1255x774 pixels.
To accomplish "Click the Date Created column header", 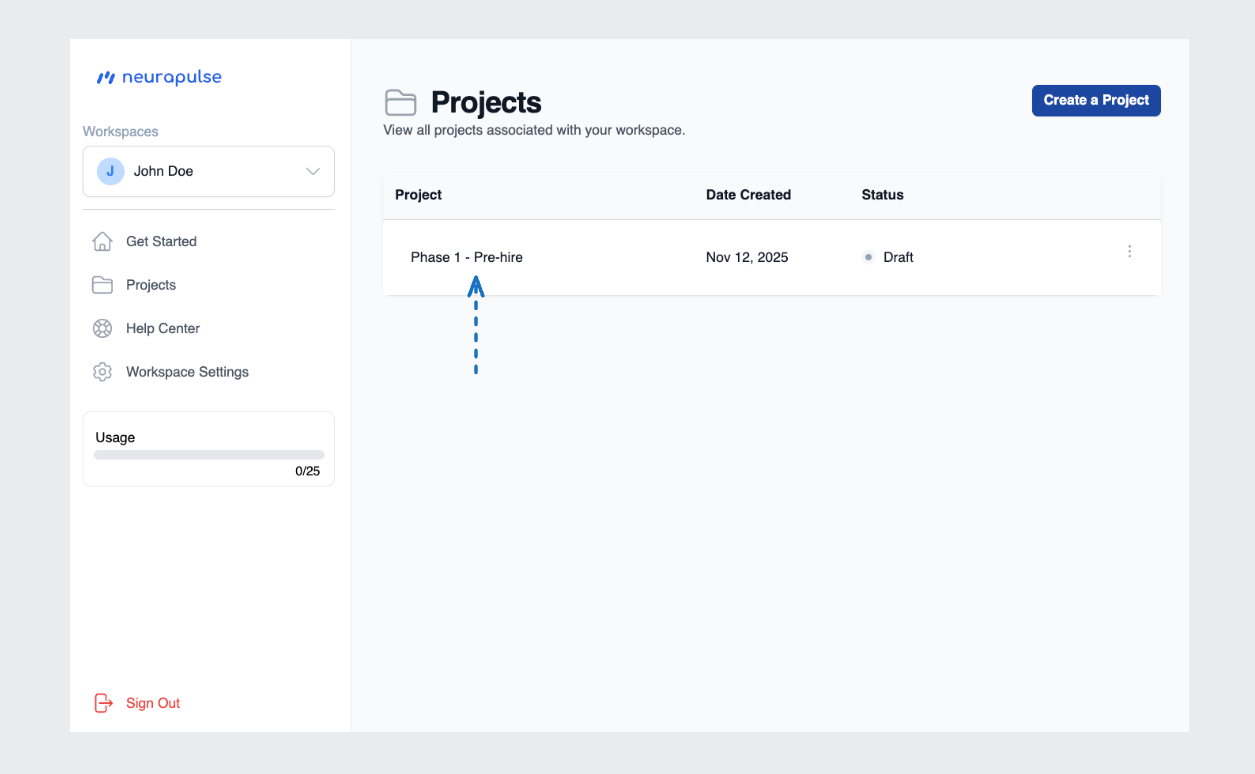I will (x=748, y=195).
